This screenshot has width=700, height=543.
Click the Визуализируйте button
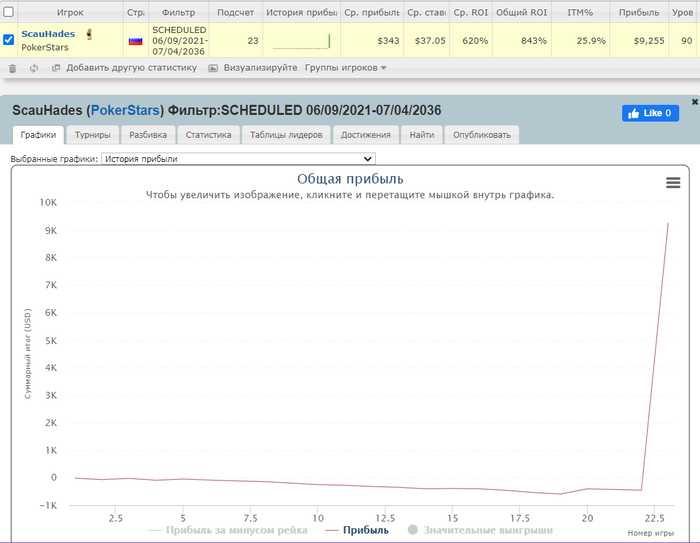(x=260, y=68)
